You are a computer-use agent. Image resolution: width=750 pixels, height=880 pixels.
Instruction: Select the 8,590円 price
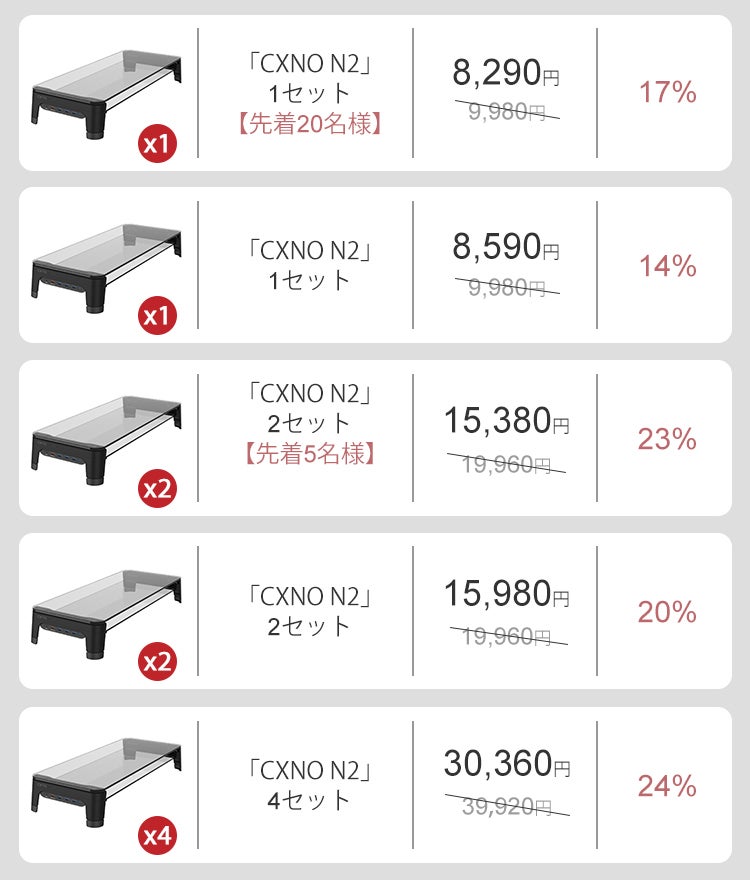click(506, 247)
